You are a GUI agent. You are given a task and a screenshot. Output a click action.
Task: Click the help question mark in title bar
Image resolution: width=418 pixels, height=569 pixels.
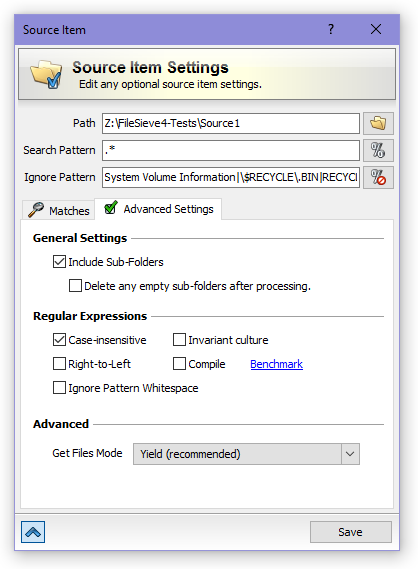coord(331,29)
